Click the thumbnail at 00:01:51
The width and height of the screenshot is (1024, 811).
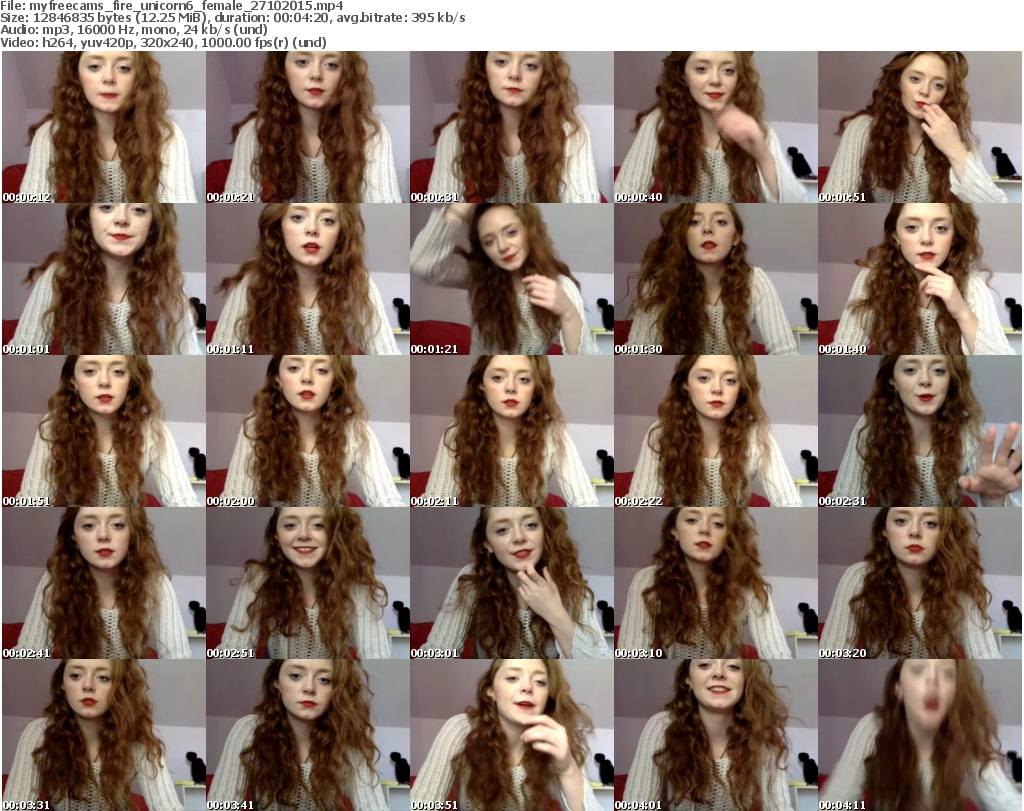click(x=104, y=431)
